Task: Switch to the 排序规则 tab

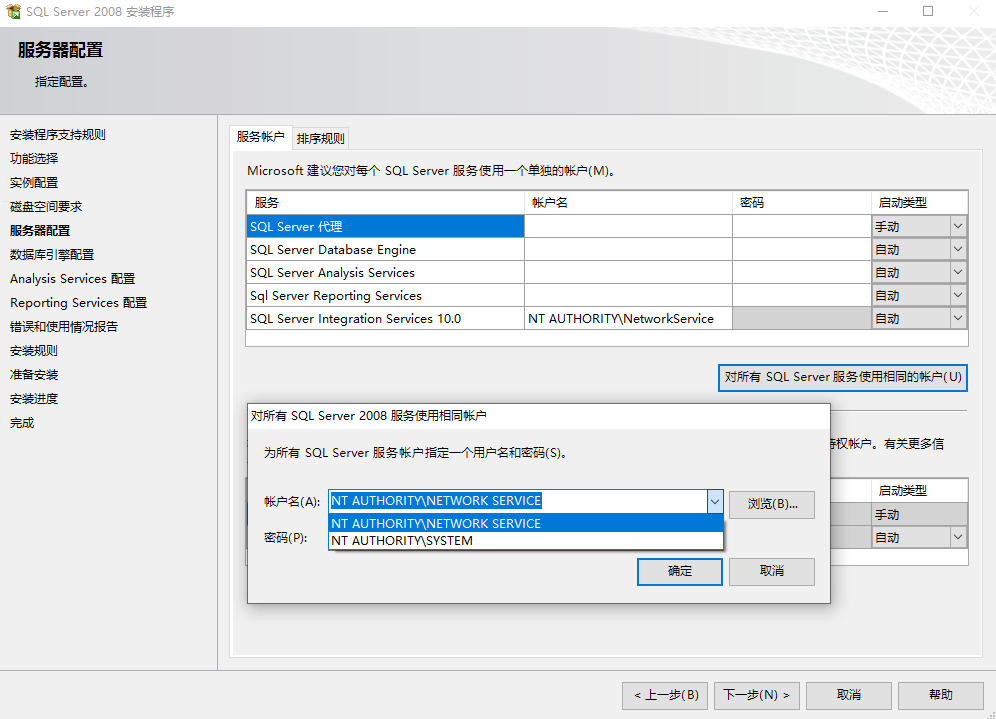Action: [x=320, y=138]
